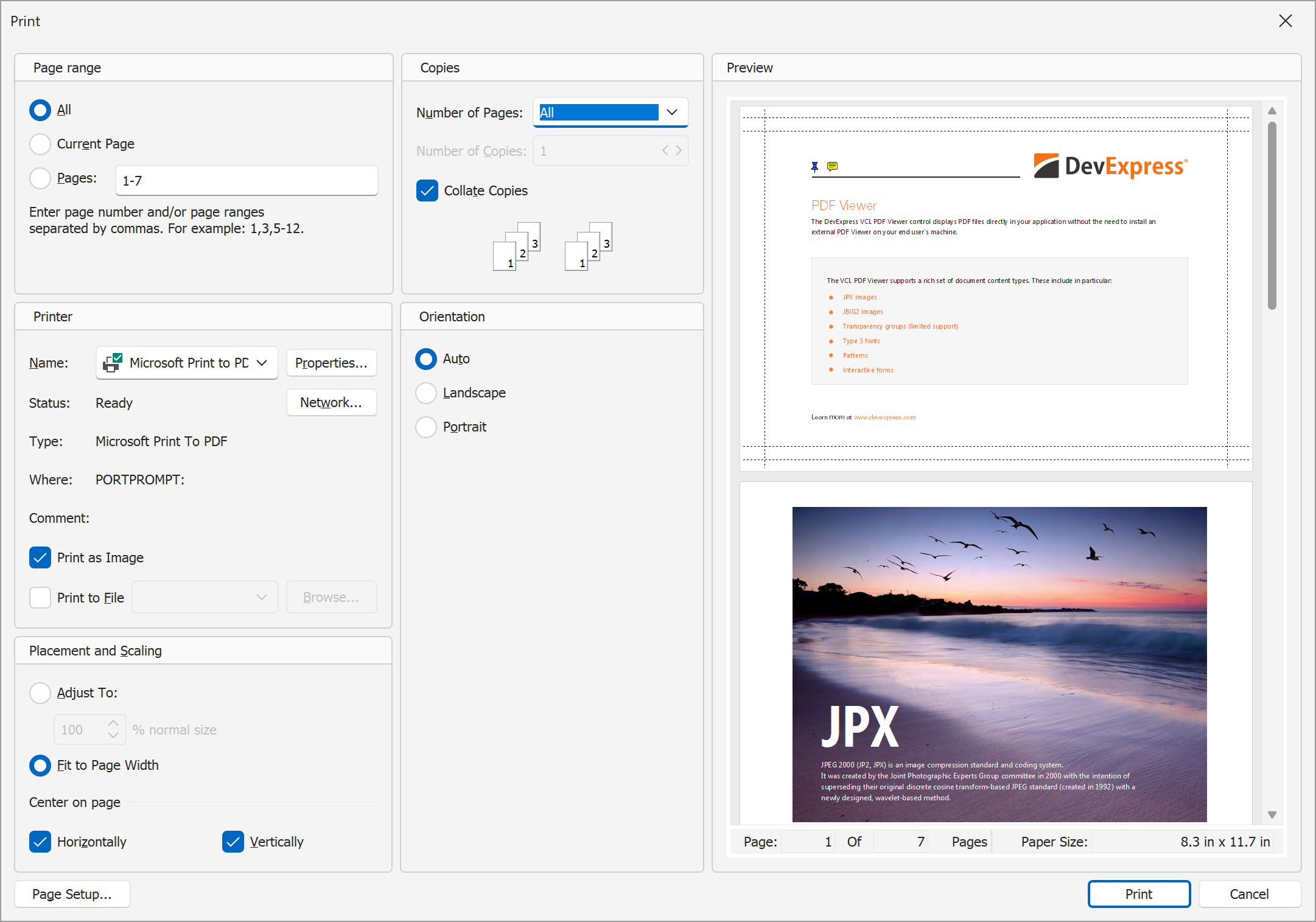
Task: Click the DevExpress logo in preview
Action: [1110, 166]
